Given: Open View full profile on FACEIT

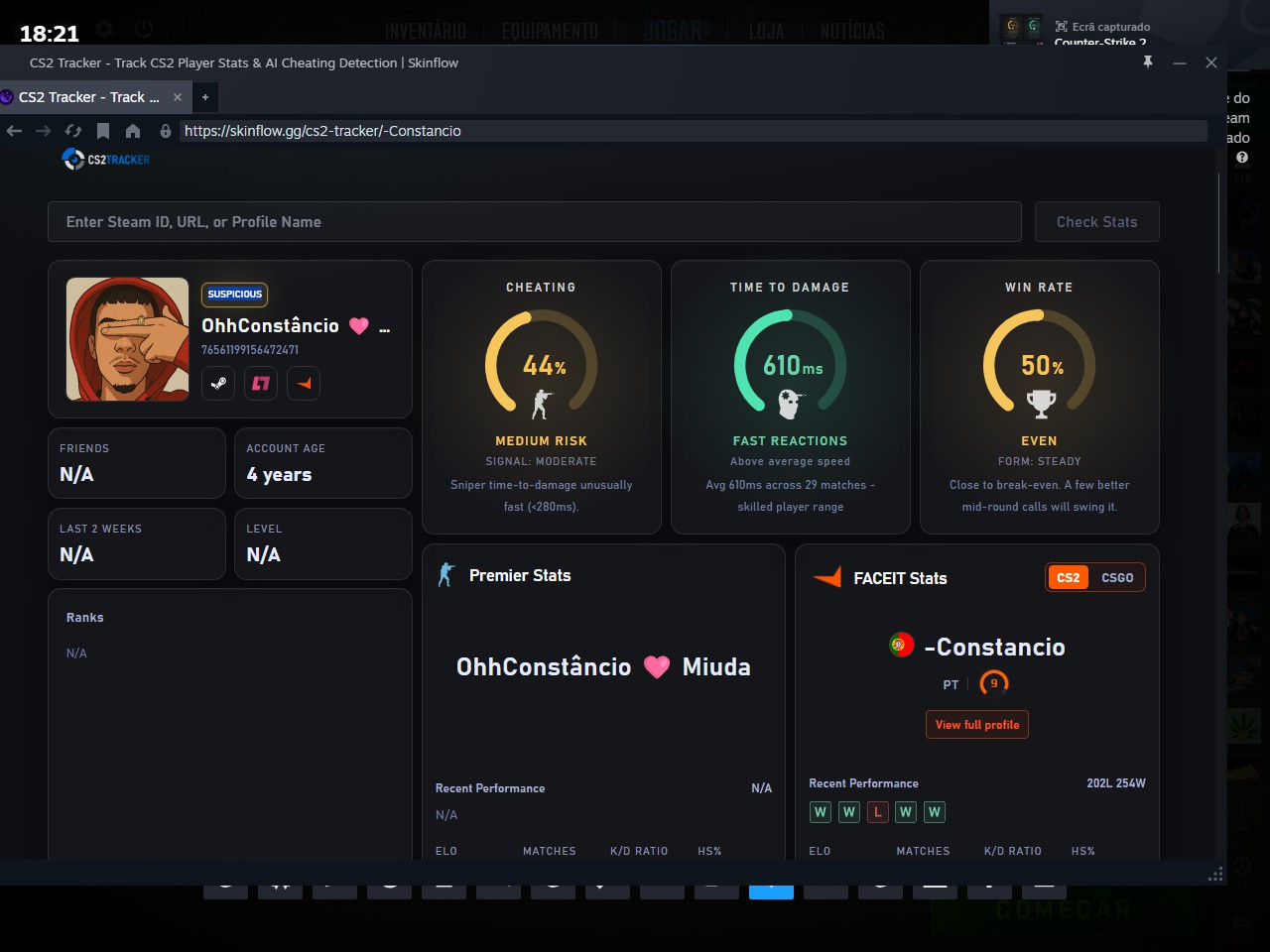Looking at the screenshot, I should 977,725.
